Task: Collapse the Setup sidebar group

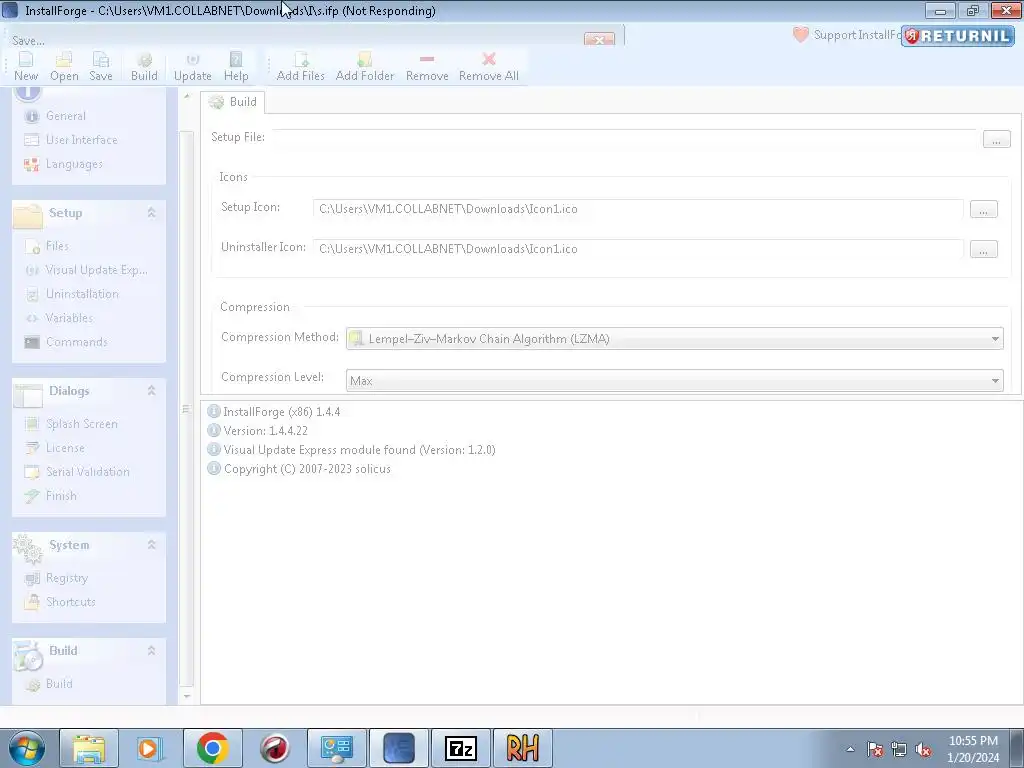Action: click(152, 213)
